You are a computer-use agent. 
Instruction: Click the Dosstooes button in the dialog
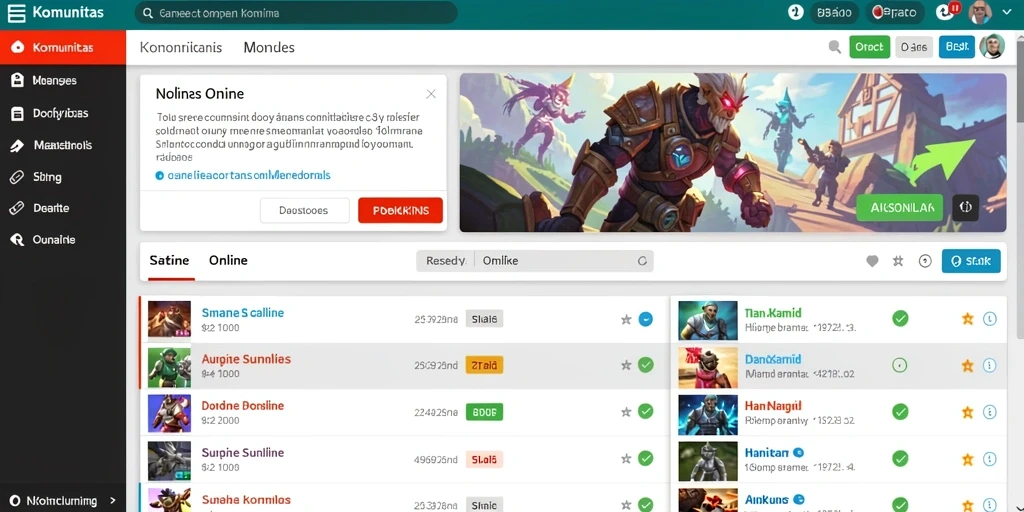(x=304, y=210)
